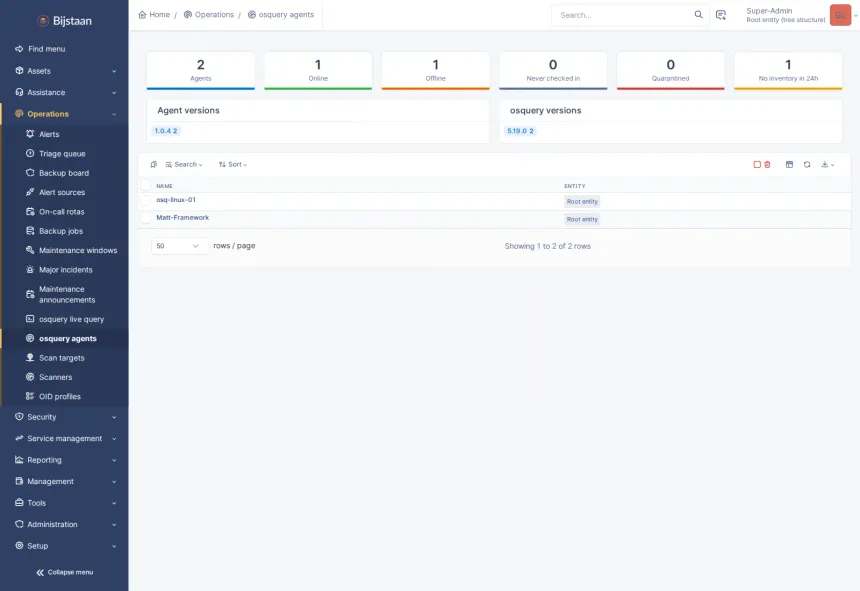This screenshot has height=591, width=860.
Task: Open the Sort dropdown
Action: (x=233, y=164)
